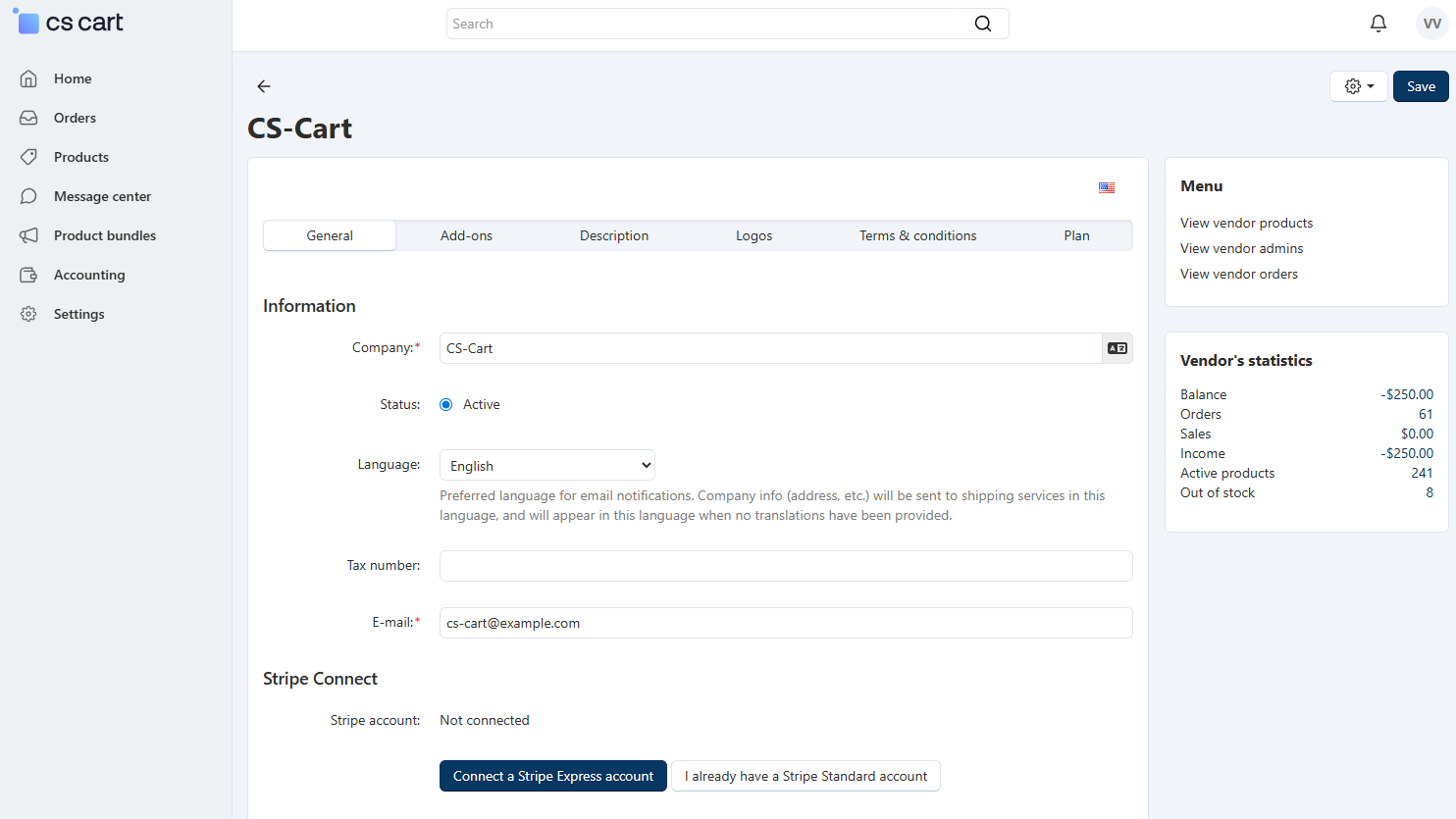Image resolution: width=1456 pixels, height=819 pixels.
Task: Open Home from the sidebar
Action: point(73,78)
